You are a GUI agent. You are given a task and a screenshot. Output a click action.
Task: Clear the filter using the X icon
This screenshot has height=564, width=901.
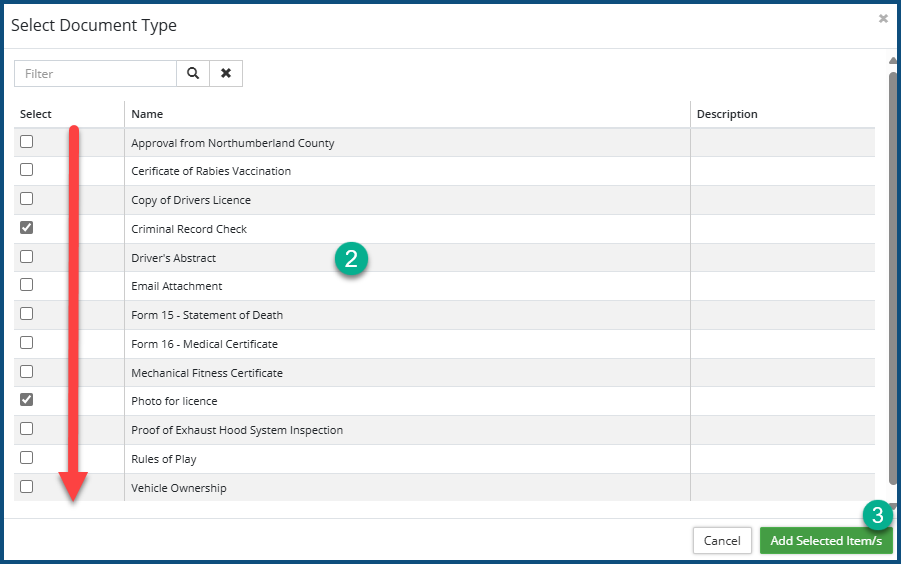(226, 73)
